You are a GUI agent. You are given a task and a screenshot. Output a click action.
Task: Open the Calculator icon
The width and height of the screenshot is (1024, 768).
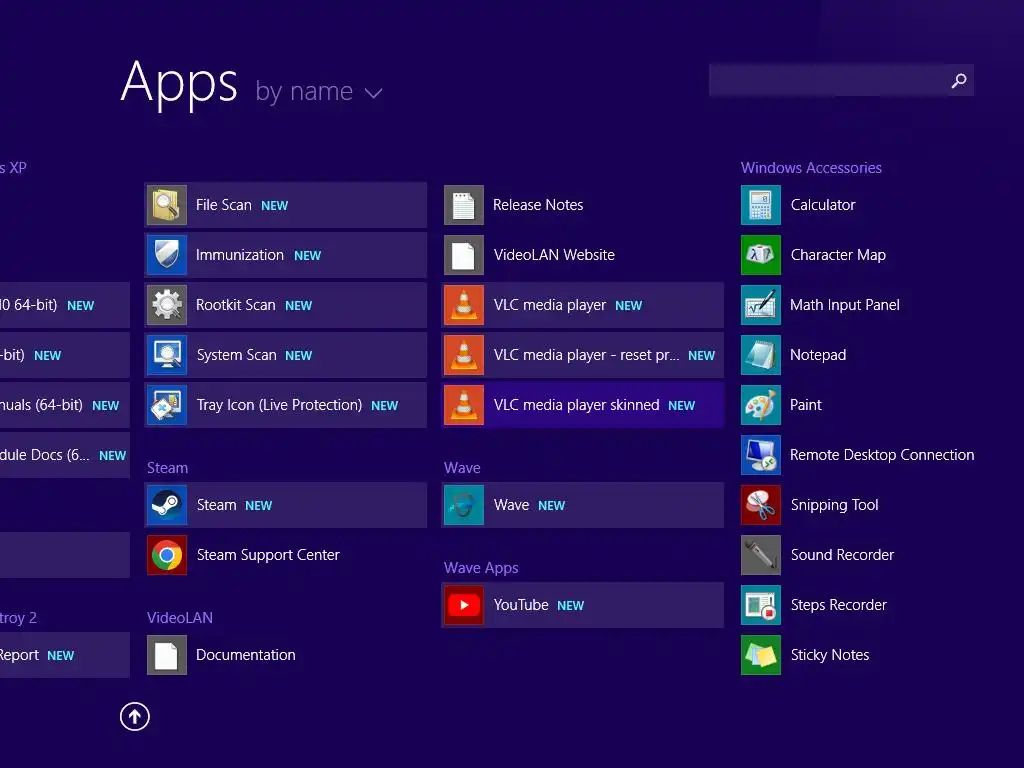coord(761,205)
